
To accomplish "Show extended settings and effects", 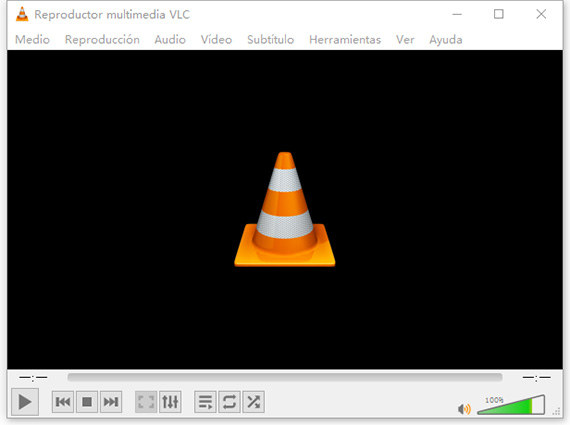I will (170, 402).
